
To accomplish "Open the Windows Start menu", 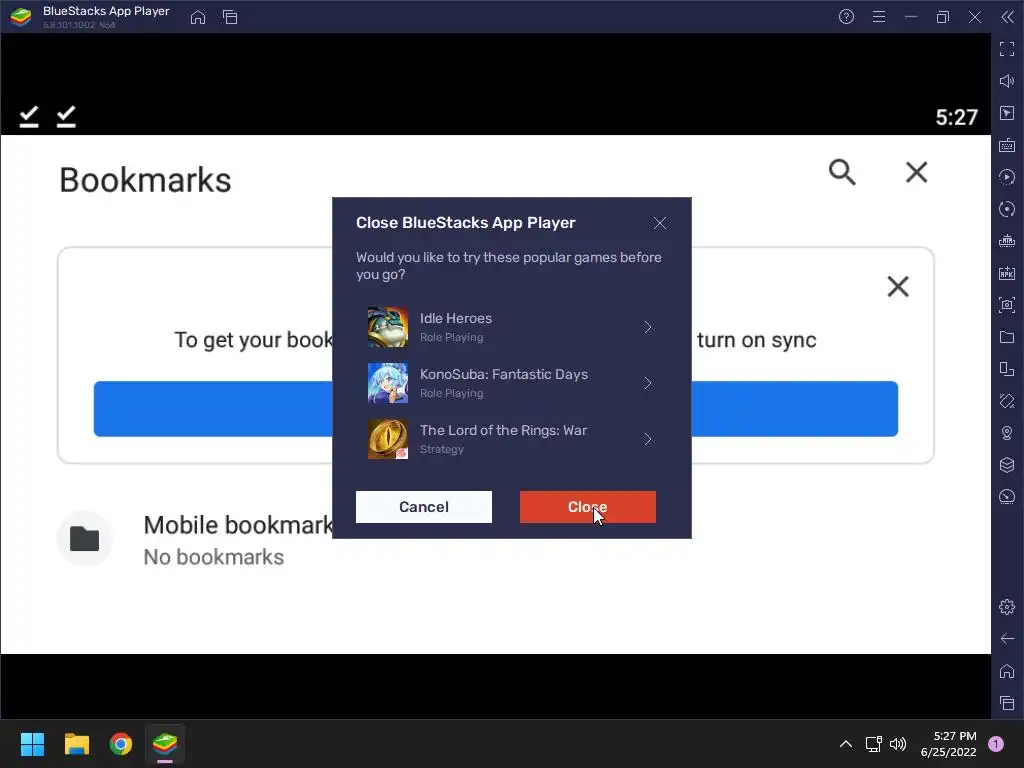I will coord(32,744).
